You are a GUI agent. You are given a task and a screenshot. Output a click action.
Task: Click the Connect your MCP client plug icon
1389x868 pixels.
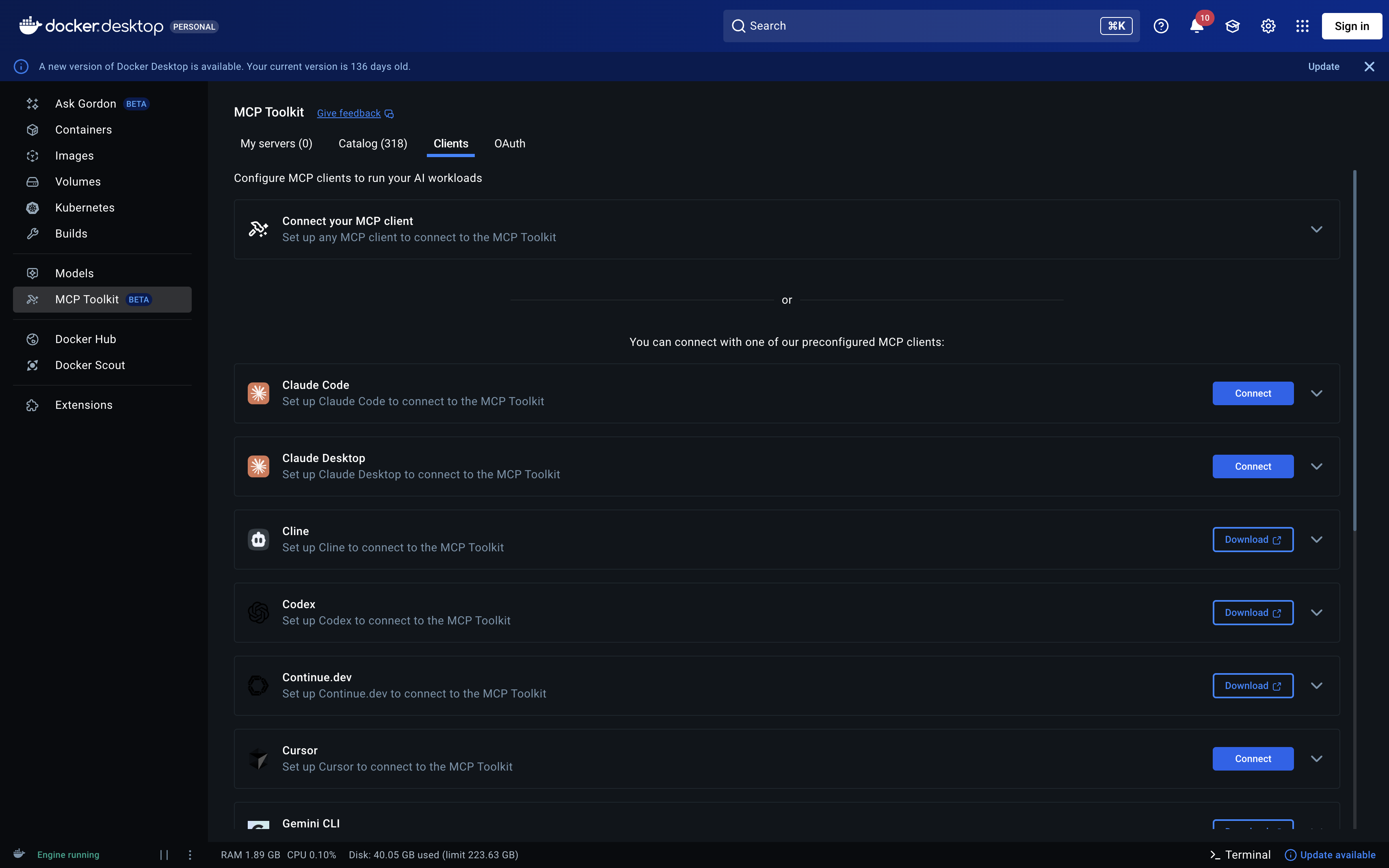(258, 229)
